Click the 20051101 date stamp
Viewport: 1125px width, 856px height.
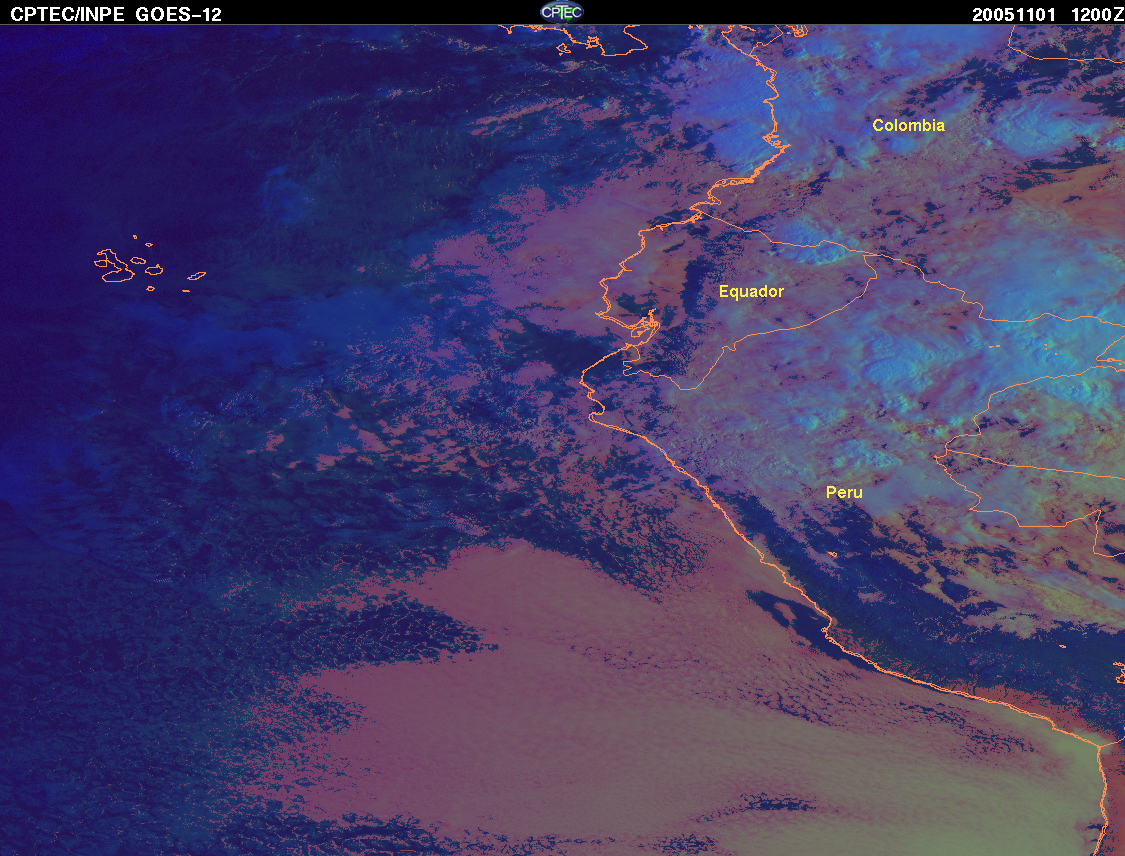pyautogui.click(x=1013, y=14)
